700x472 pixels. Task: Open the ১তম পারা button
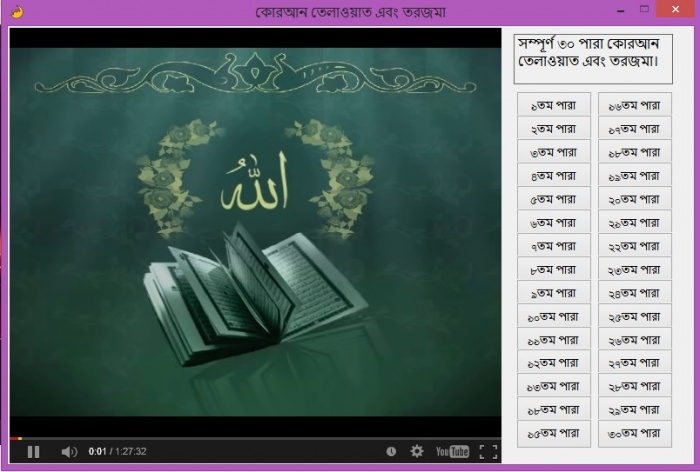554,105
